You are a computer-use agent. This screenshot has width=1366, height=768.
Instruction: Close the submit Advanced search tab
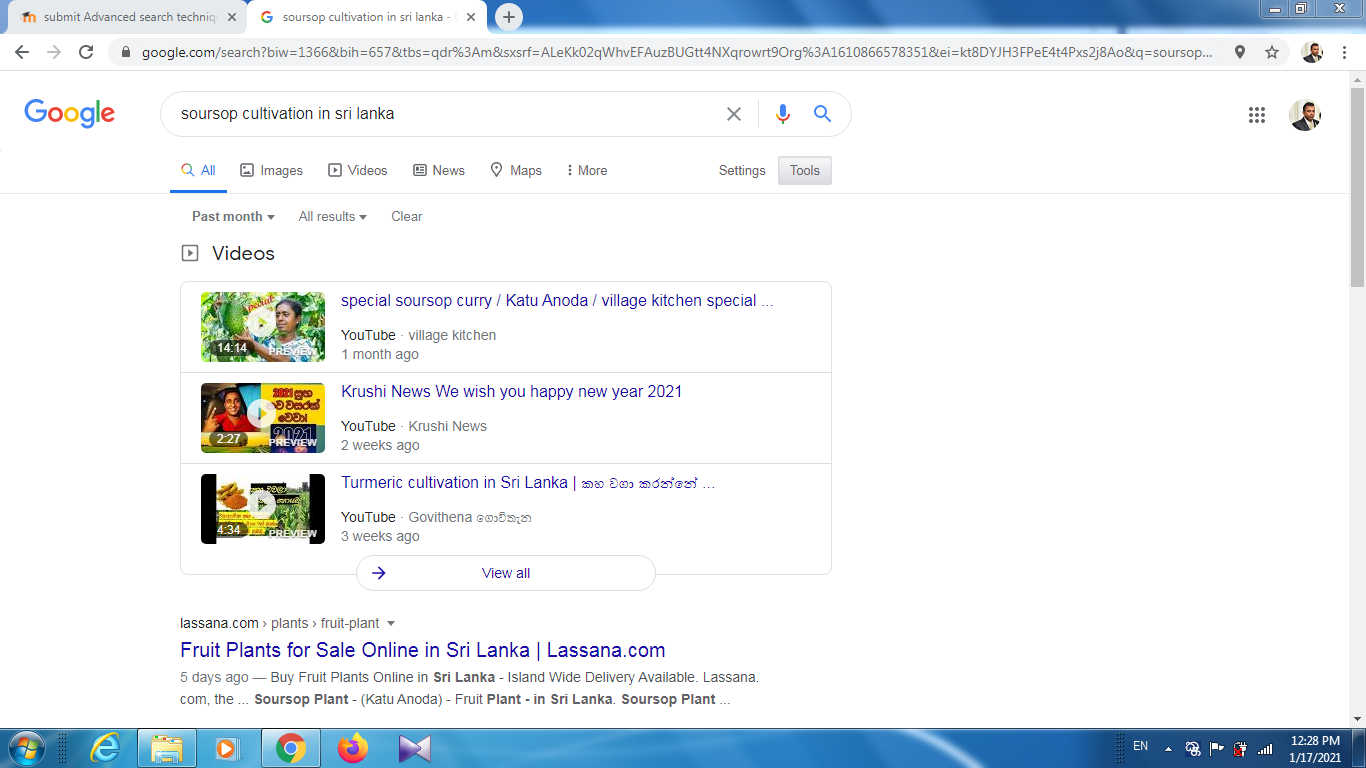tap(232, 17)
